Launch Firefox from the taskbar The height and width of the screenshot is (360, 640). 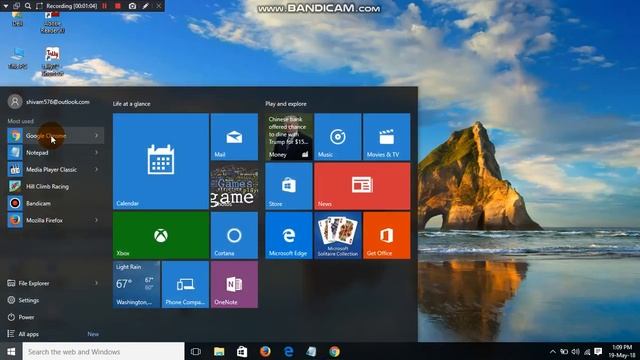[x=265, y=351]
